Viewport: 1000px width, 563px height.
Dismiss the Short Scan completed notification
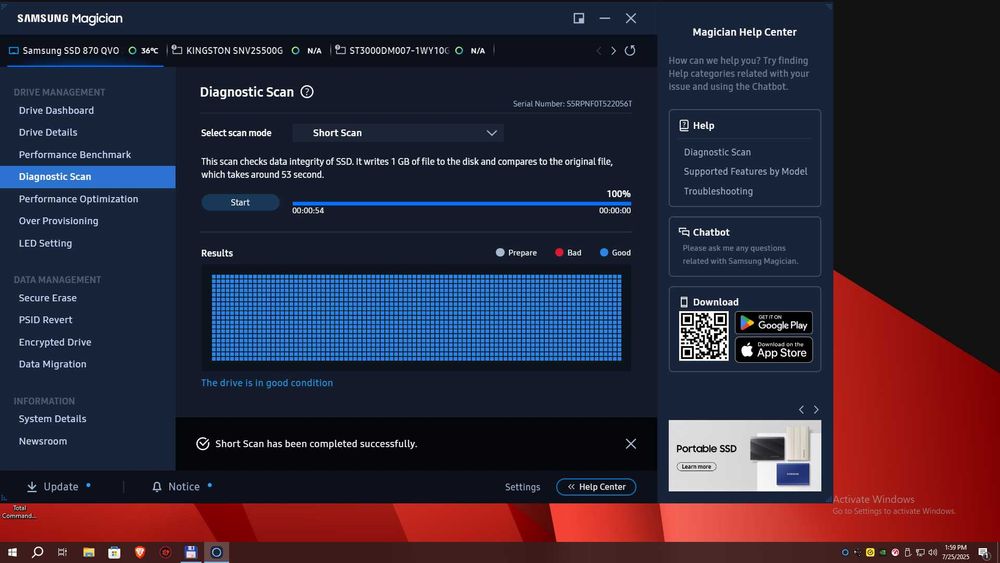[x=630, y=444]
